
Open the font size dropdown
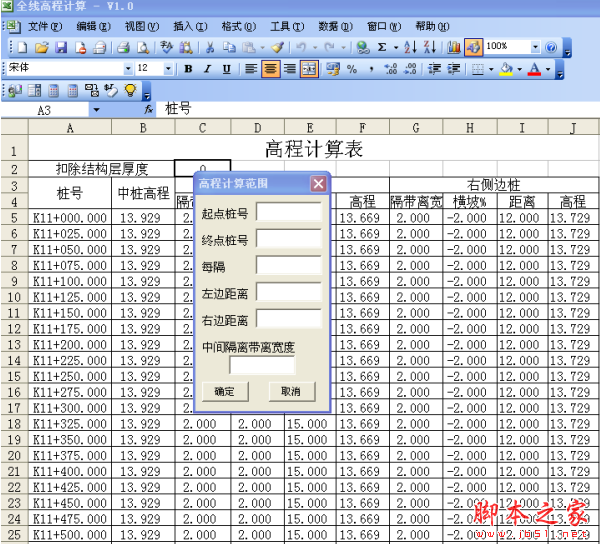(169, 69)
